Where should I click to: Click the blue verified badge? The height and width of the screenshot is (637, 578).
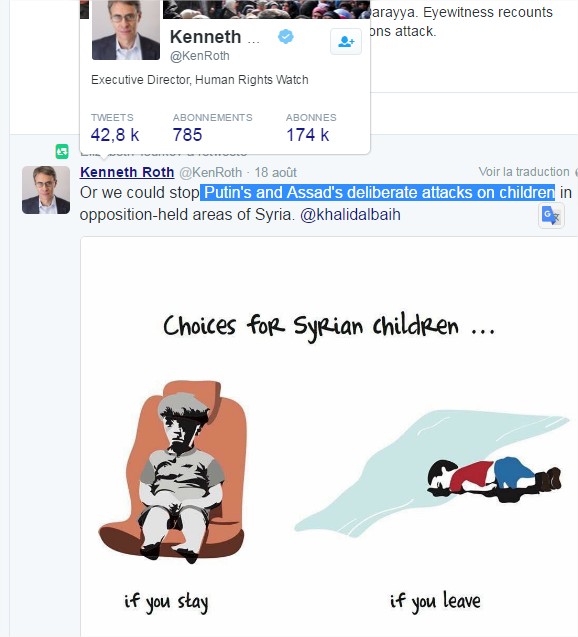pos(286,37)
